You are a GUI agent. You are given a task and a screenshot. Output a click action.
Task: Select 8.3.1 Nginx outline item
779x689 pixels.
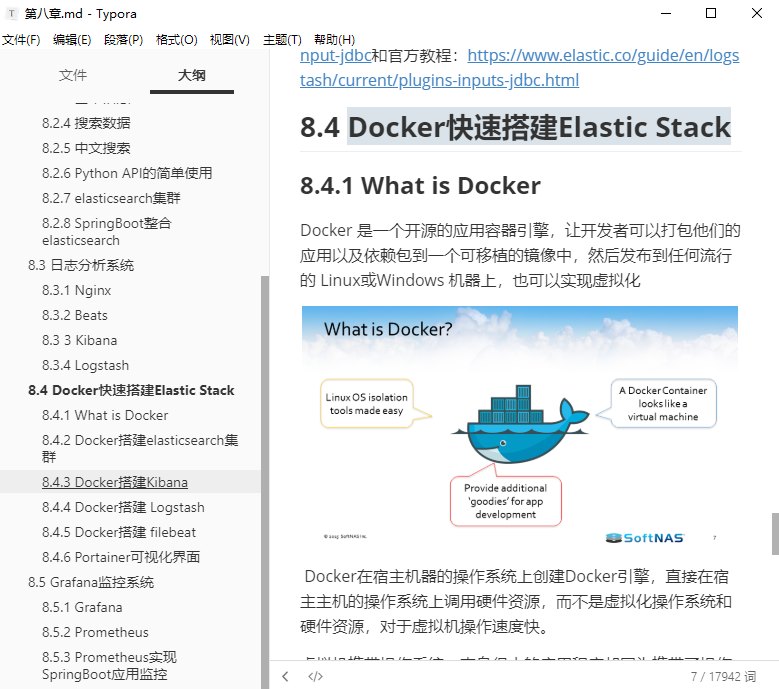point(77,290)
